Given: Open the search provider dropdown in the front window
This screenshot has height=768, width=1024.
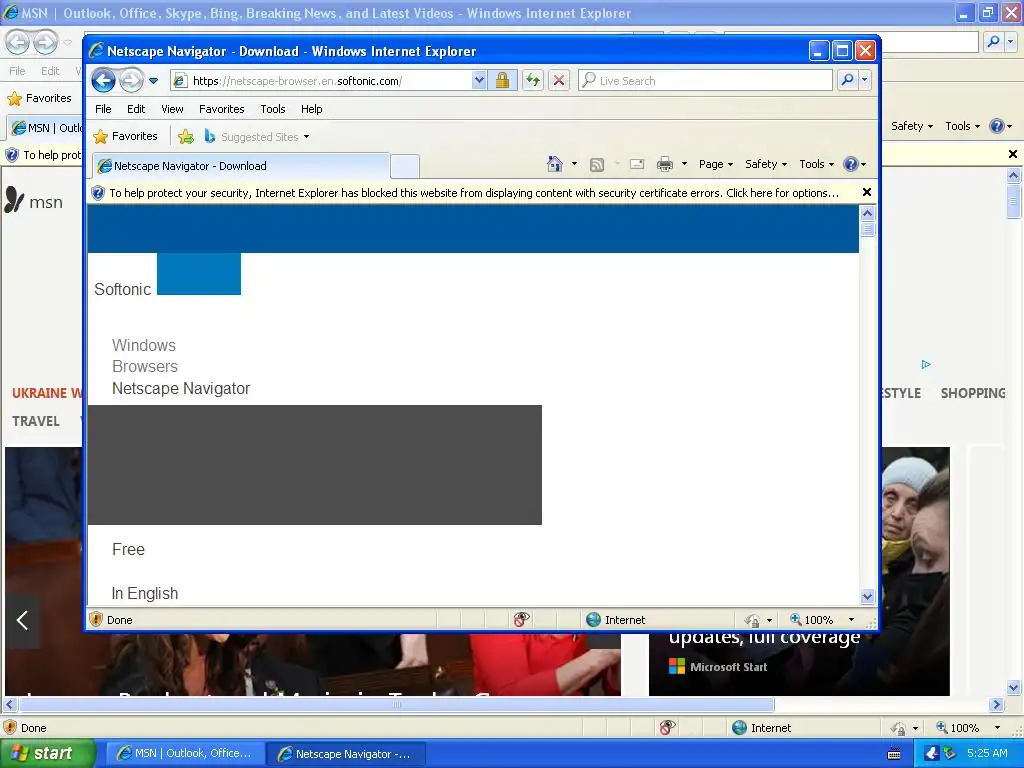Looking at the screenshot, I should 865,80.
